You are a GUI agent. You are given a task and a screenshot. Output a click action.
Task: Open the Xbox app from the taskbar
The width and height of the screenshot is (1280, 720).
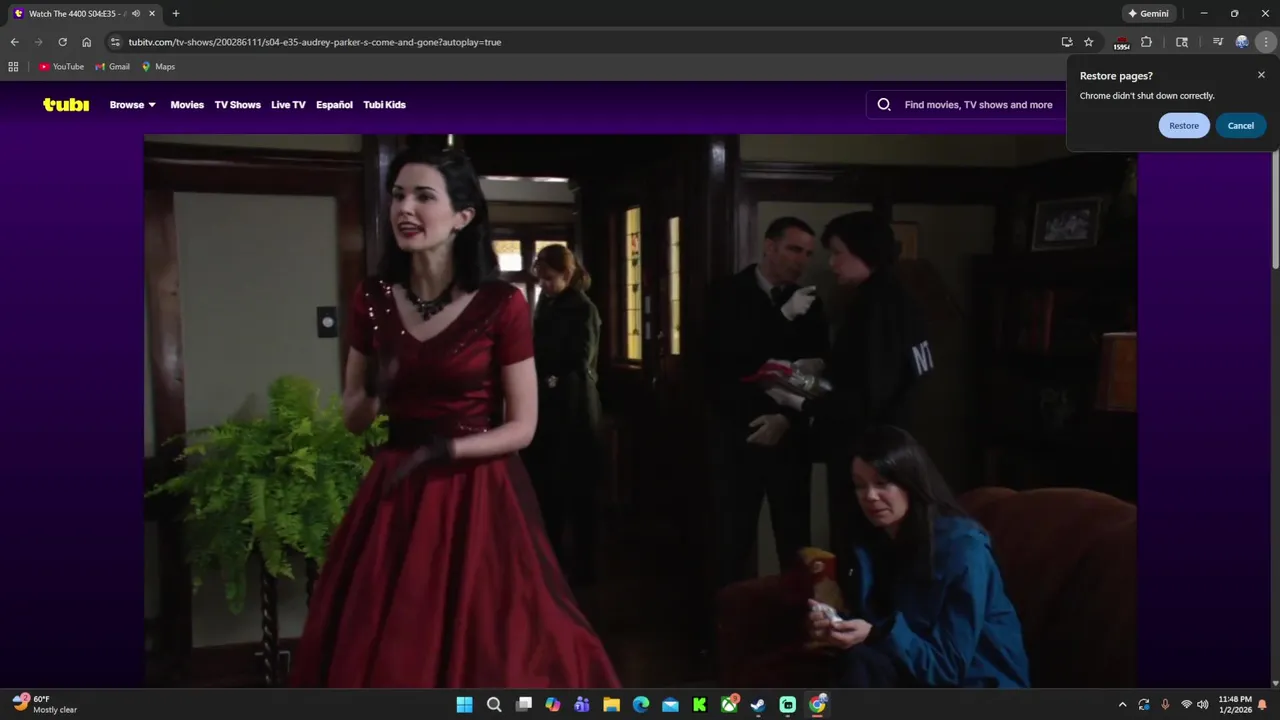(x=729, y=705)
